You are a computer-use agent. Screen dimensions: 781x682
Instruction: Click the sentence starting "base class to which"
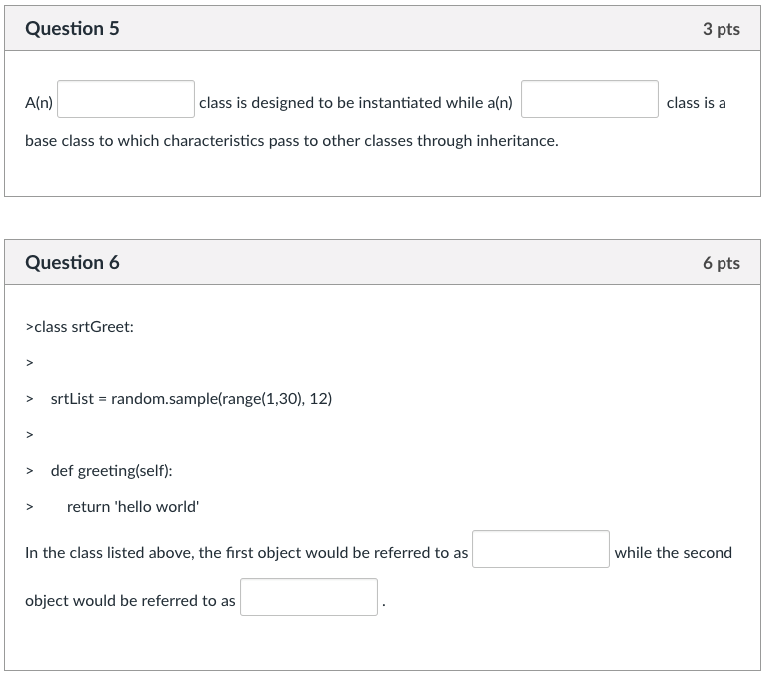291,141
